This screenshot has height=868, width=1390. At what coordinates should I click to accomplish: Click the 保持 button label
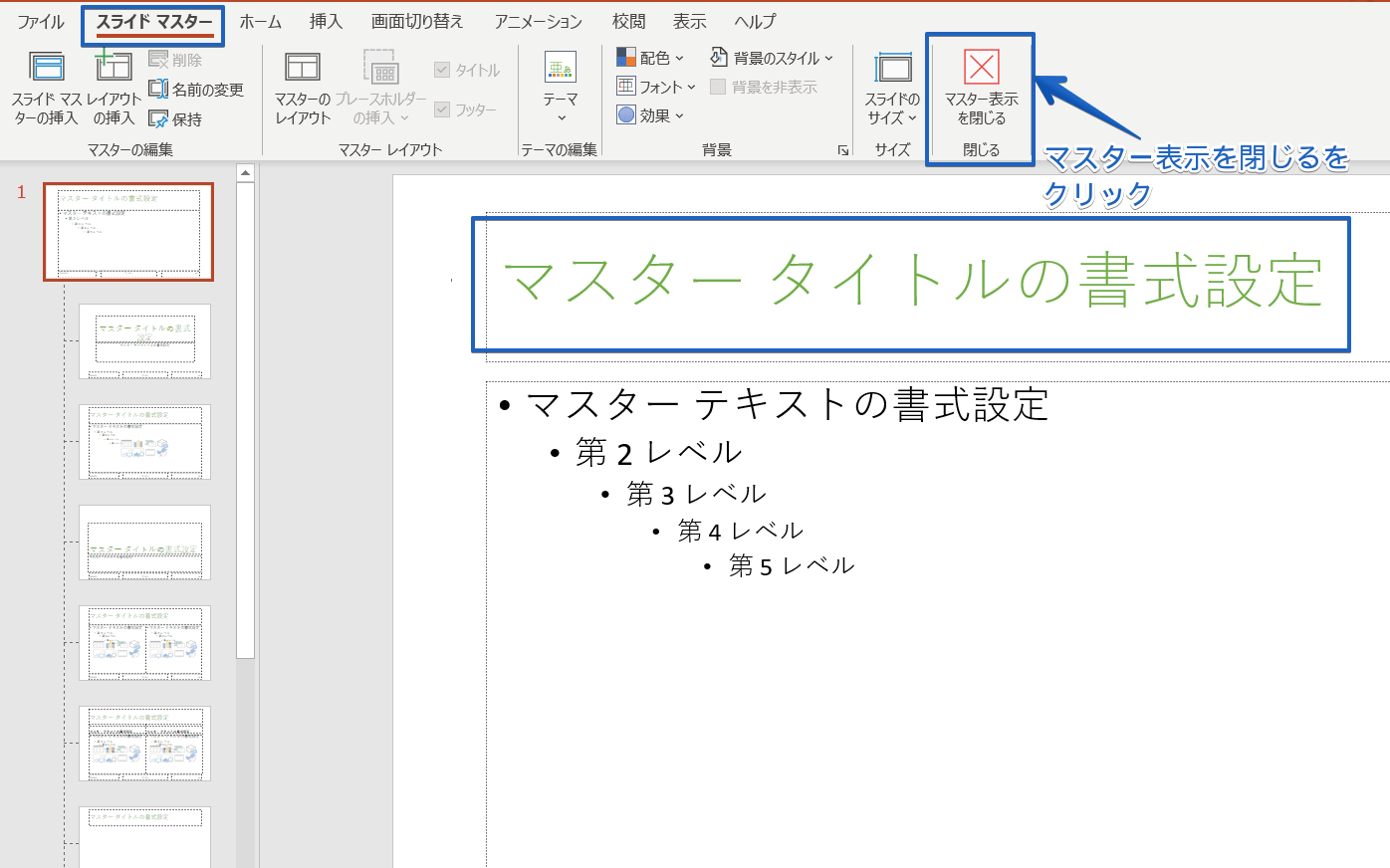[187, 119]
